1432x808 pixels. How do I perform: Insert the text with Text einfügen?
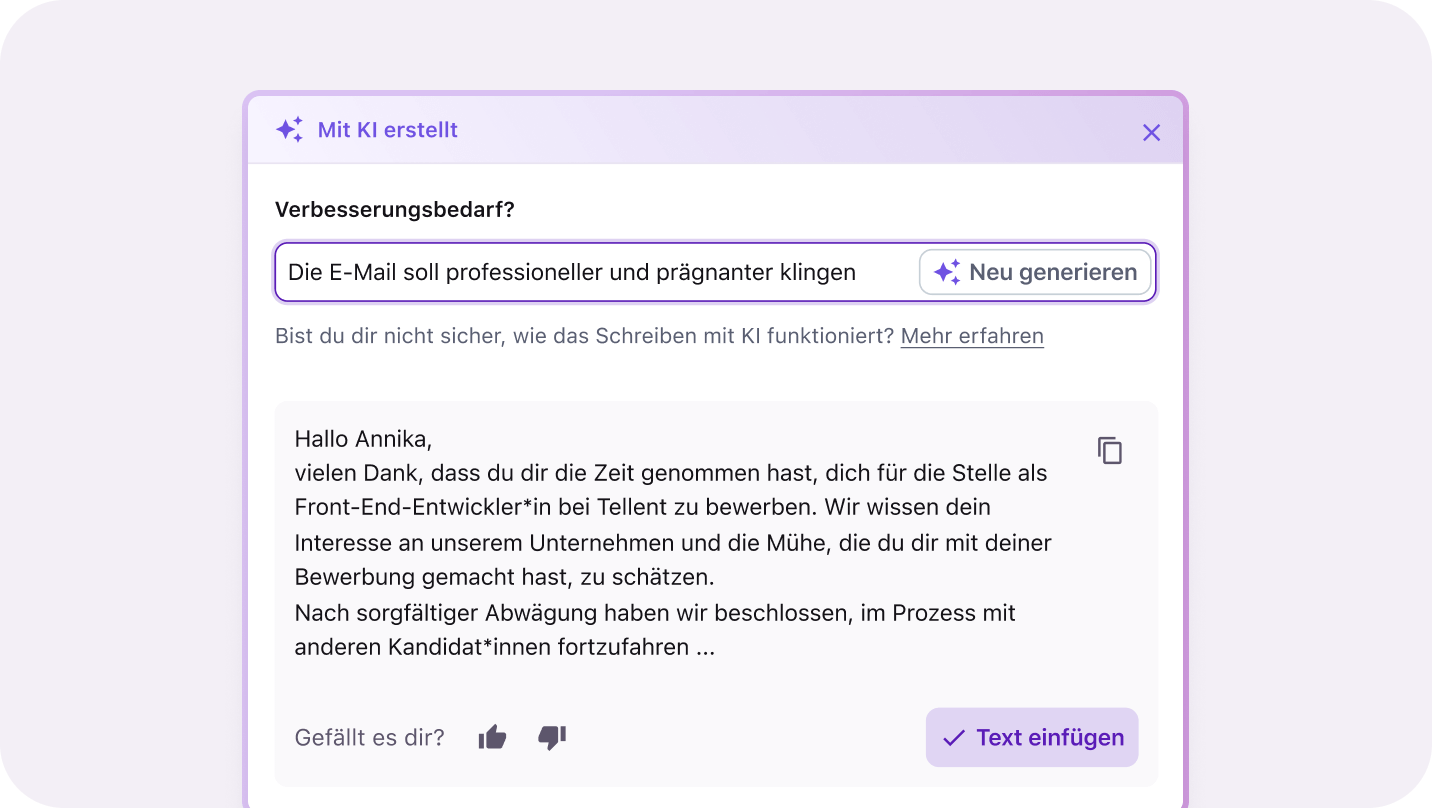[x=1032, y=738]
